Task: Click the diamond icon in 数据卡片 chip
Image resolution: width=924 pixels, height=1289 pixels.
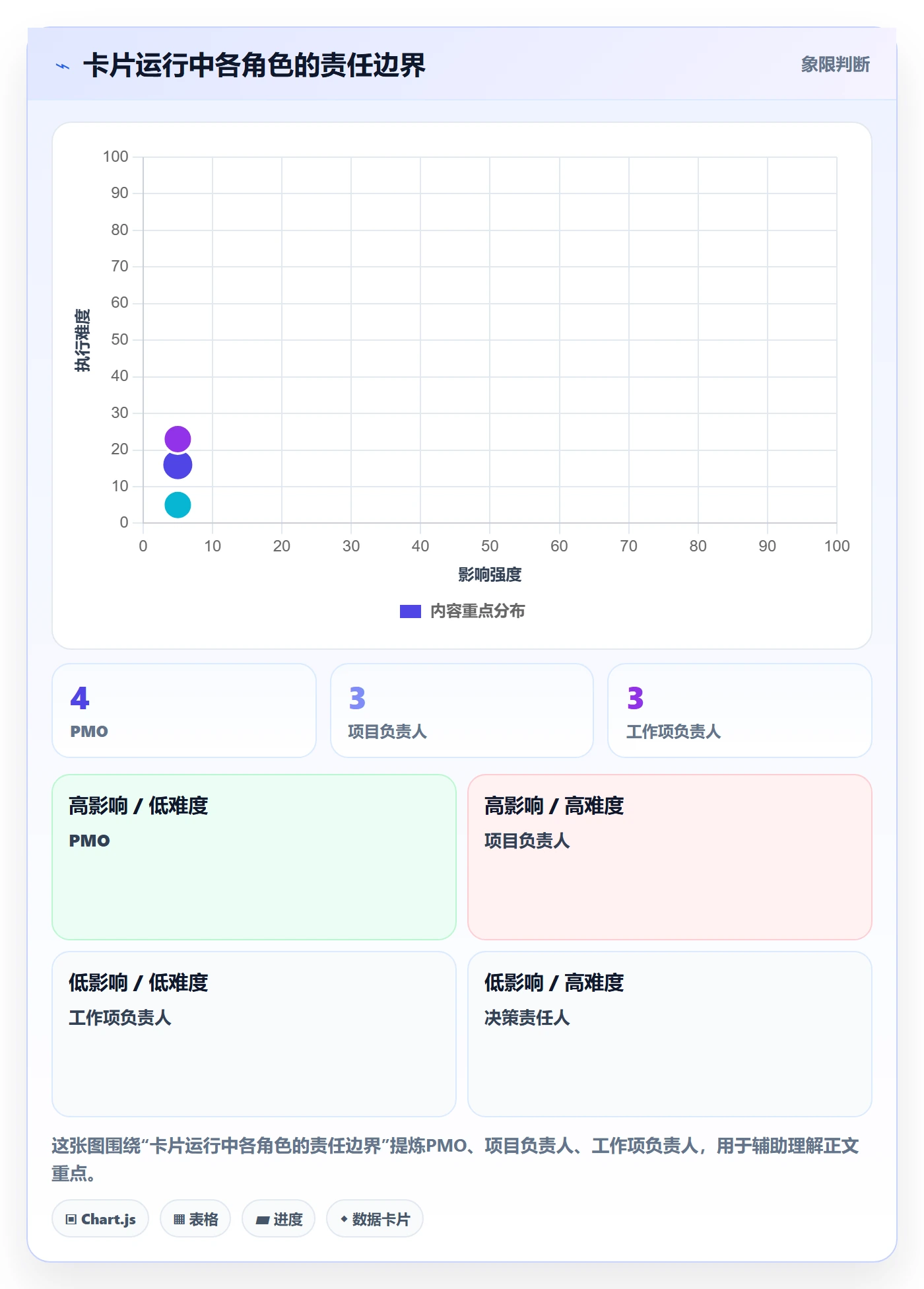Action: pyautogui.click(x=344, y=1219)
